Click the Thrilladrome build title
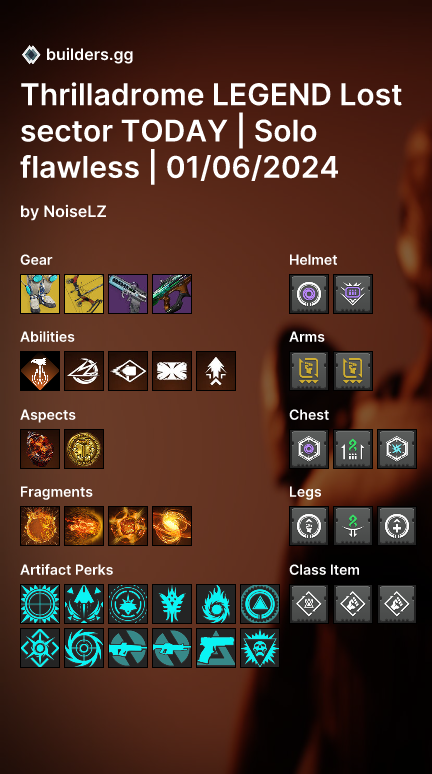The height and width of the screenshot is (774, 432). [x=211, y=131]
